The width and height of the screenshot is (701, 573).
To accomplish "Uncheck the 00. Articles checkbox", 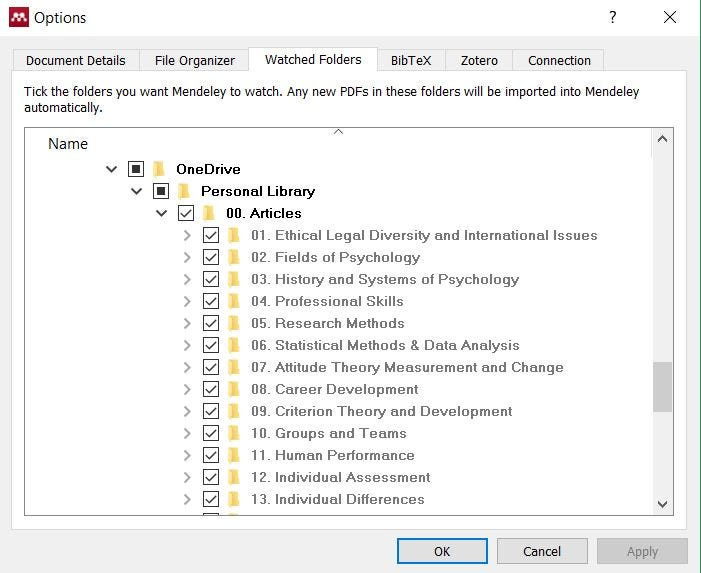I will (186, 213).
